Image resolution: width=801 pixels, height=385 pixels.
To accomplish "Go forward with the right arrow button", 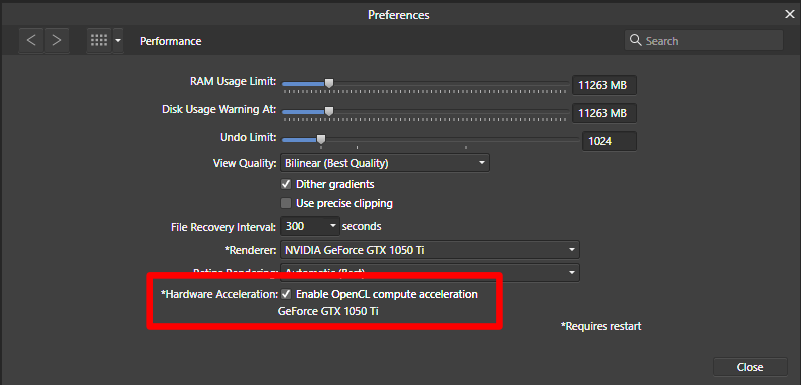I will click(x=57, y=41).
